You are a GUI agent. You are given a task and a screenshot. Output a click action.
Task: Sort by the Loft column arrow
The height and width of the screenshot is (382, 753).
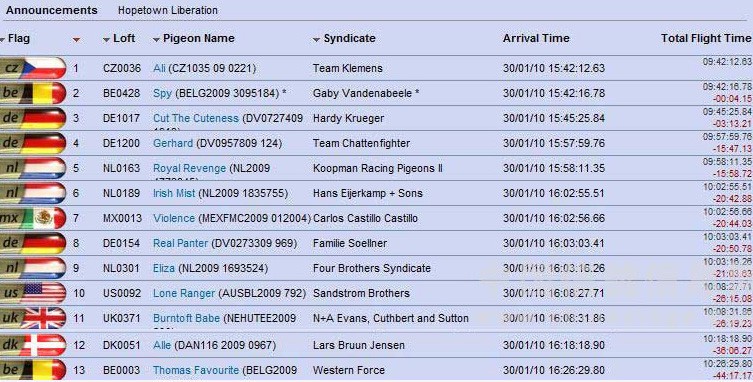pos(107,40)
